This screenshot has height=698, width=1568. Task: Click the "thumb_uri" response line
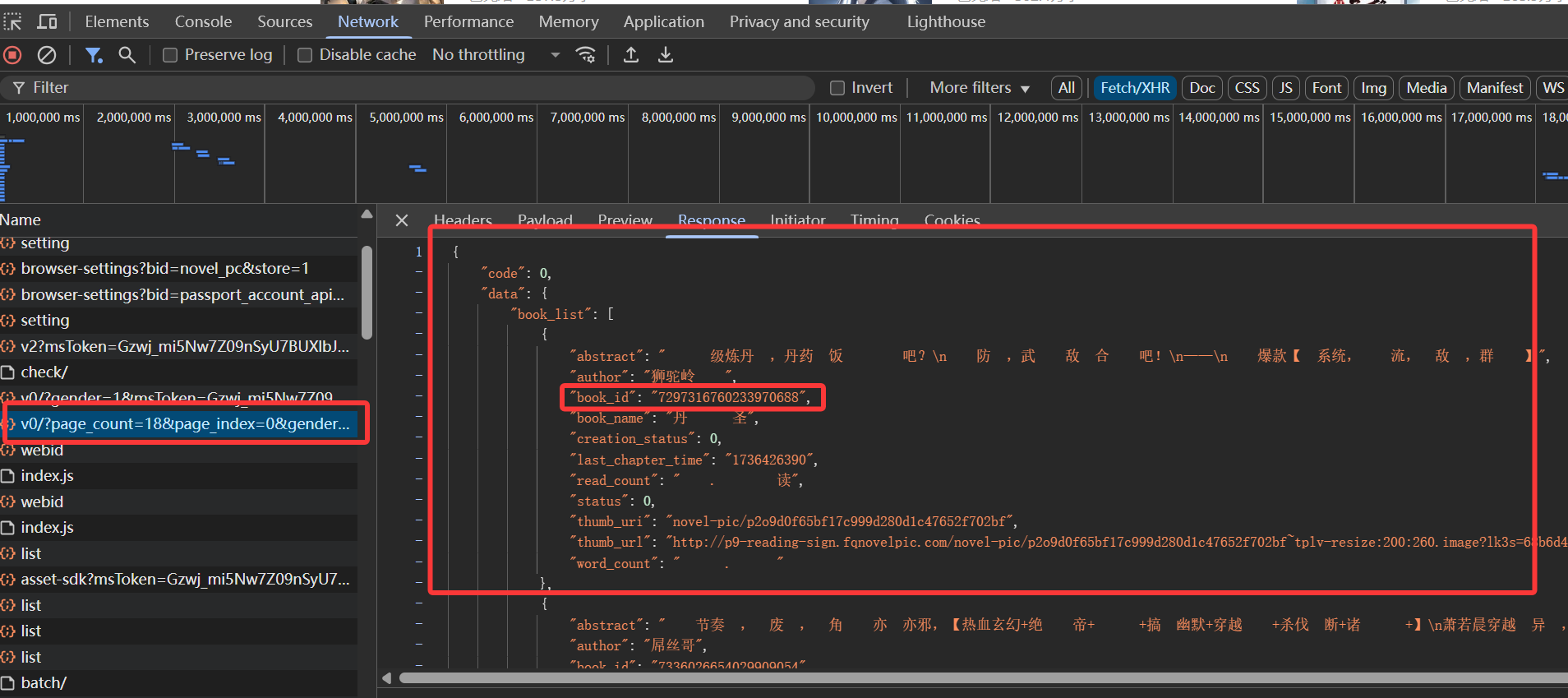795,522
